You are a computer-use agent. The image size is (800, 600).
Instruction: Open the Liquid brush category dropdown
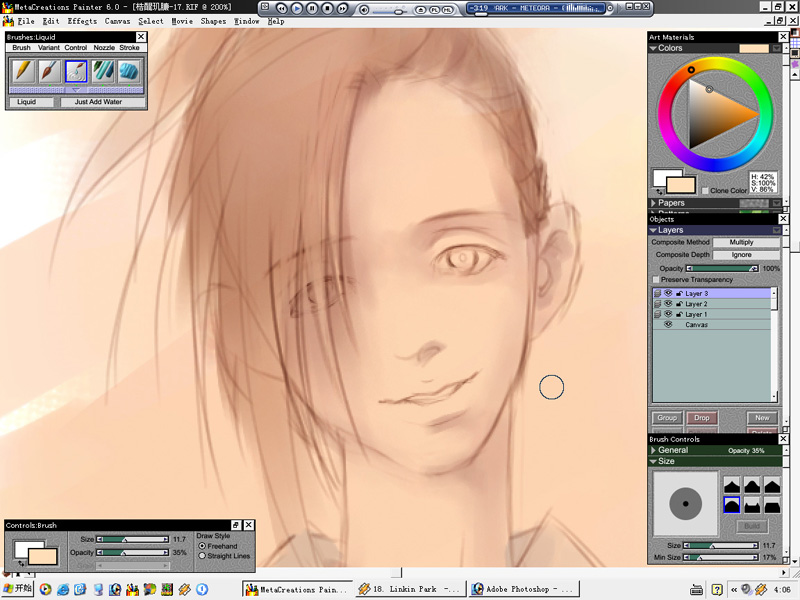(31, 102)
